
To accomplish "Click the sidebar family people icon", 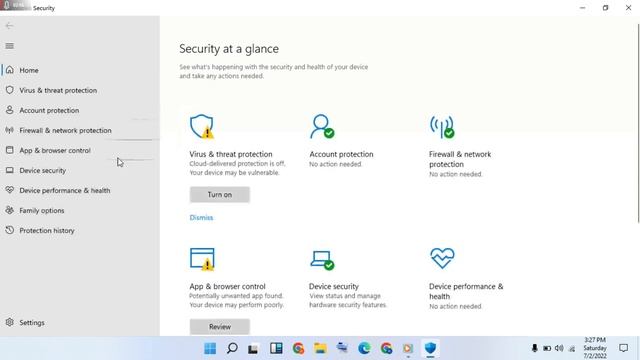I will (x=10, y=210).
